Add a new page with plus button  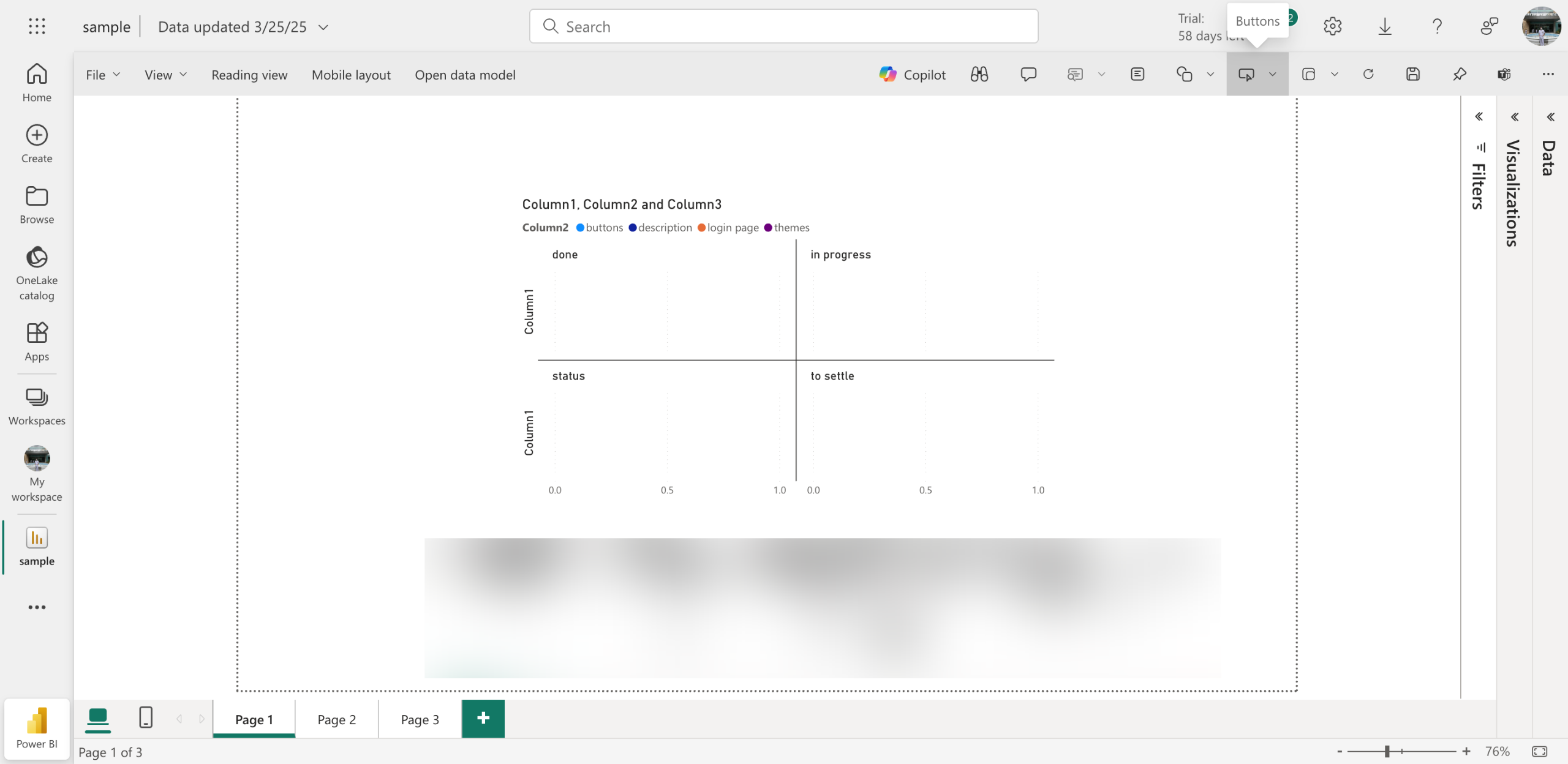(483, 718)
